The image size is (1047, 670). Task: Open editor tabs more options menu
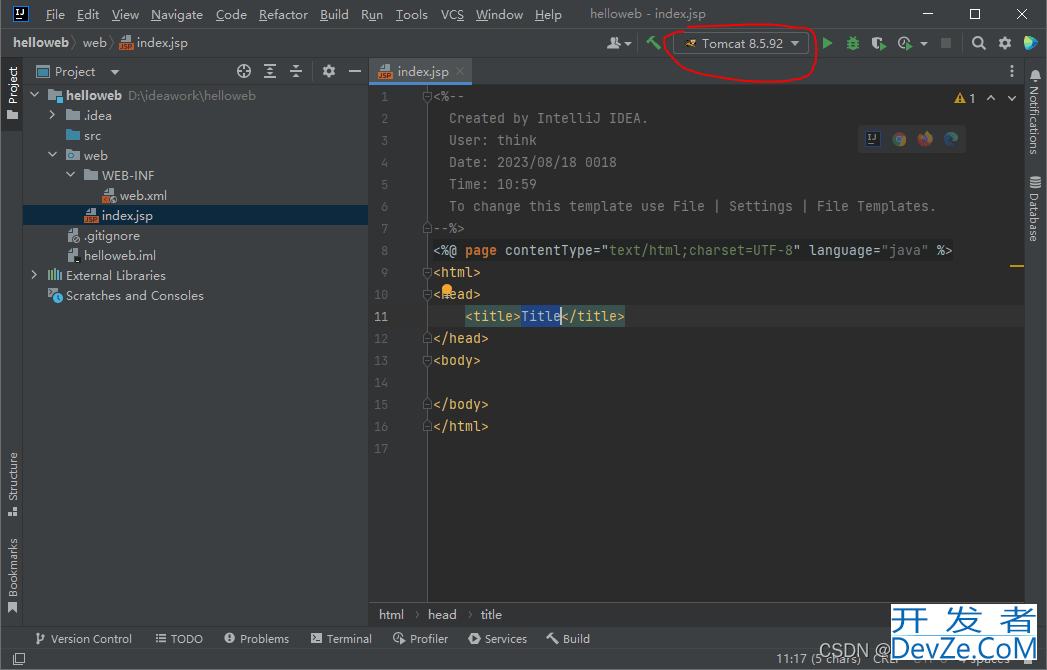(x=1012, y=71)
